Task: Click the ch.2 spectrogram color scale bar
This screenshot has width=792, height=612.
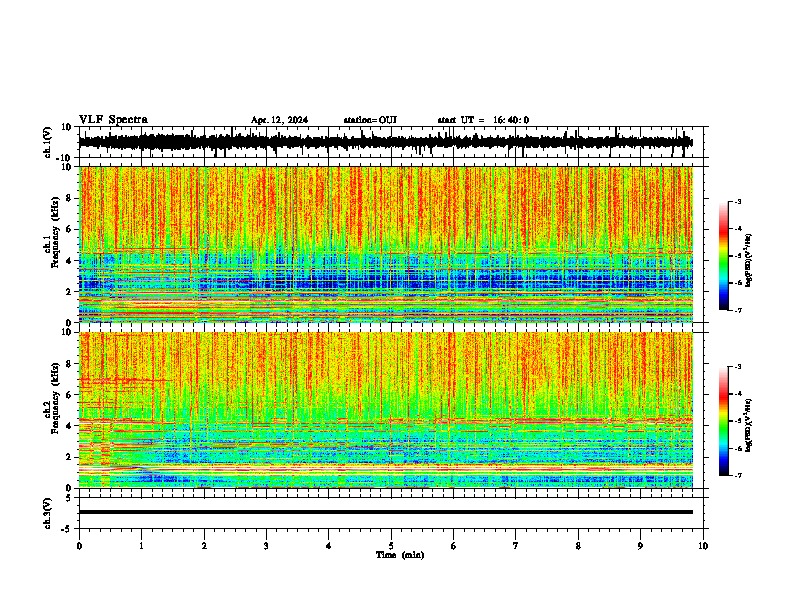Action: click(x=724, y=421)
